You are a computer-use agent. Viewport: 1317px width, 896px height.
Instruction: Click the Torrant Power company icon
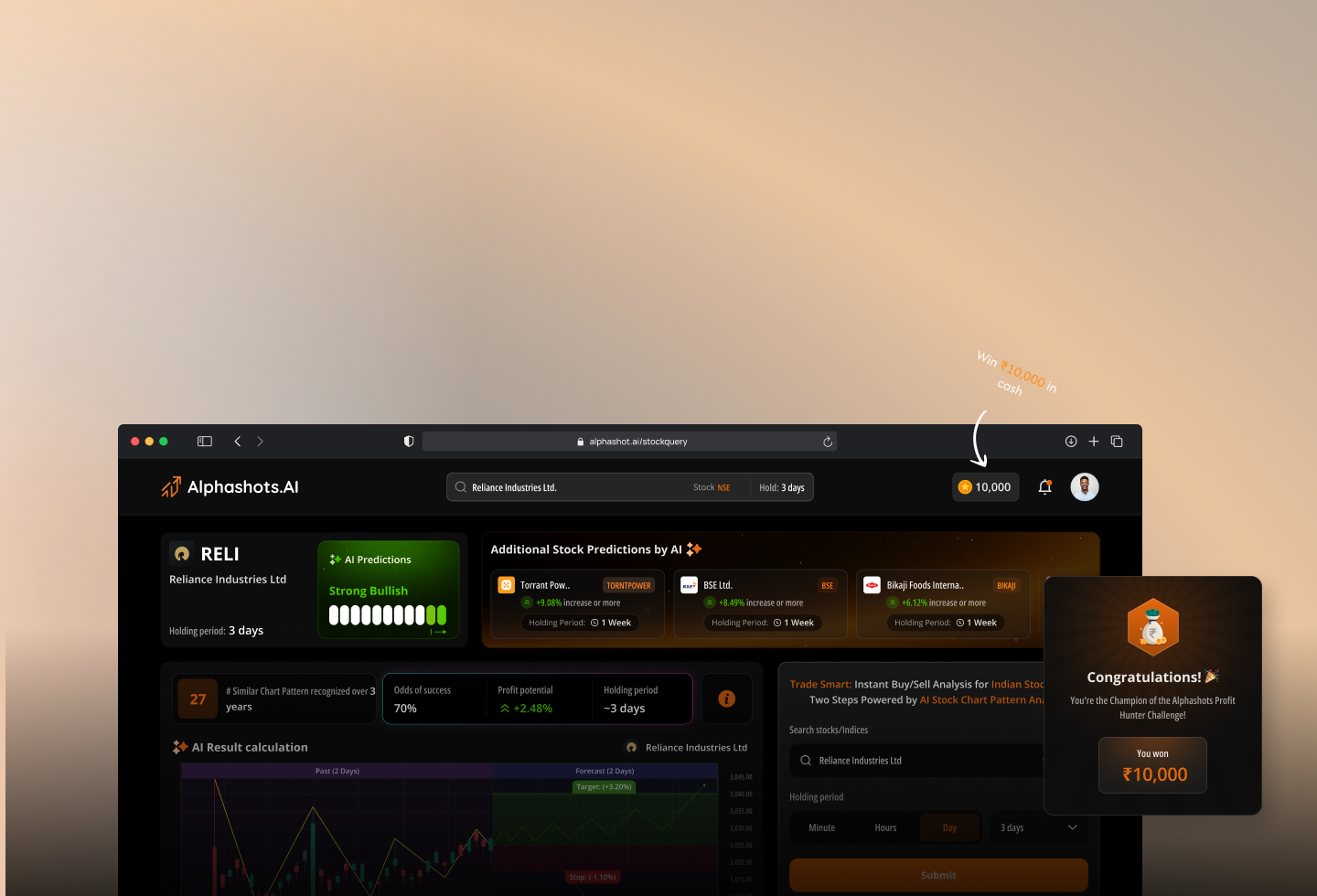click(x=507, y=585)
